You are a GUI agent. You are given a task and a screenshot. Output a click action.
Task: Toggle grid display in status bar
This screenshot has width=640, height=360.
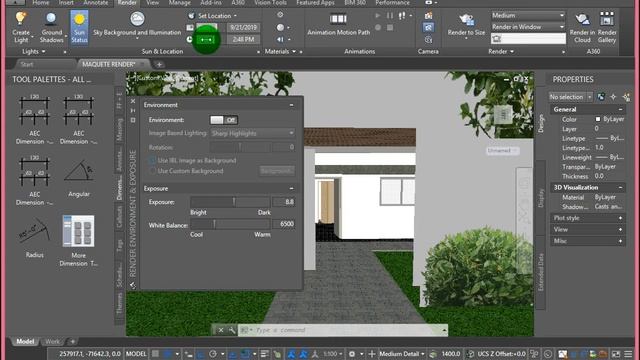click(156, 354)
